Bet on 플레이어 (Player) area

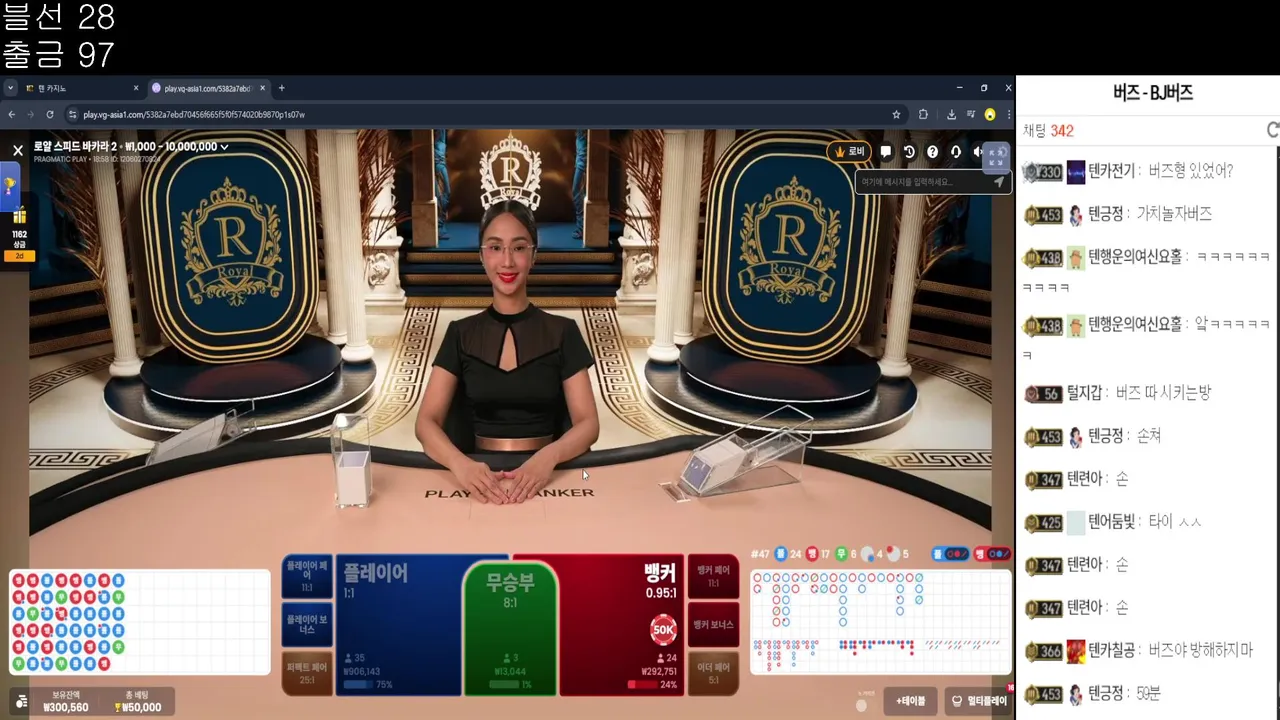pyautogui.click(x=400, y=625)
